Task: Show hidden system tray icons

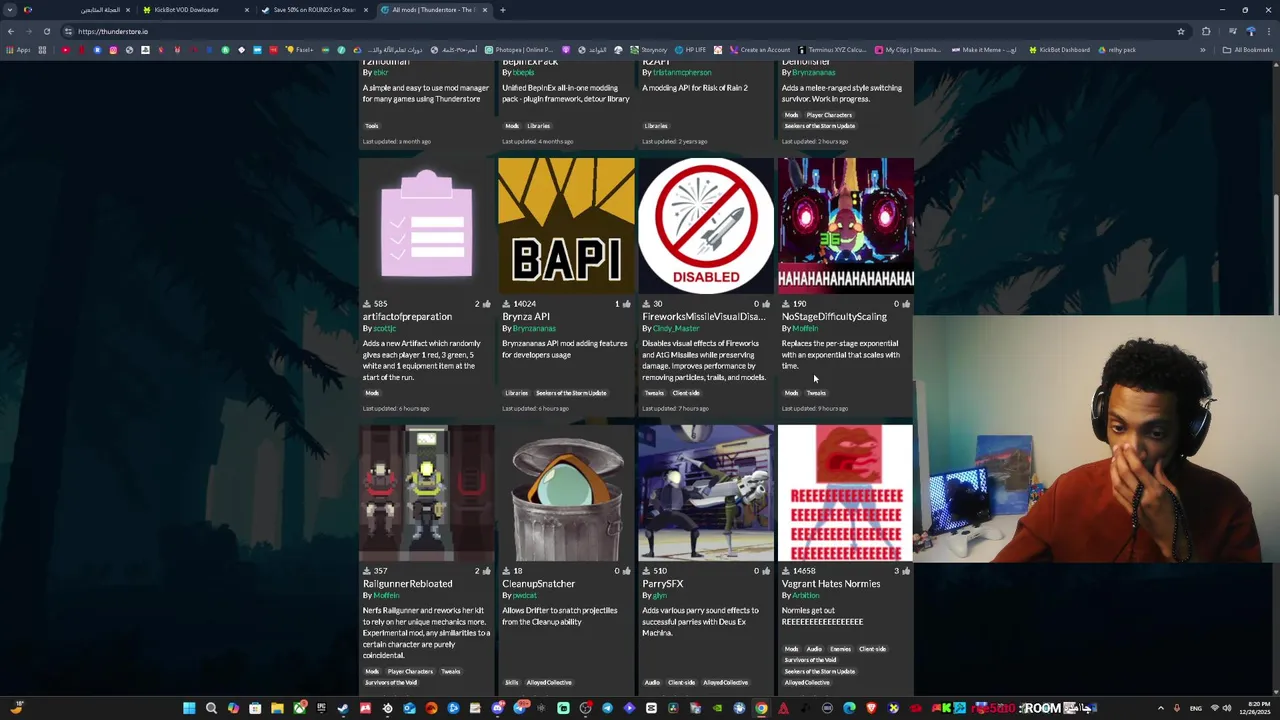Action: click(x=1161, y=708)
